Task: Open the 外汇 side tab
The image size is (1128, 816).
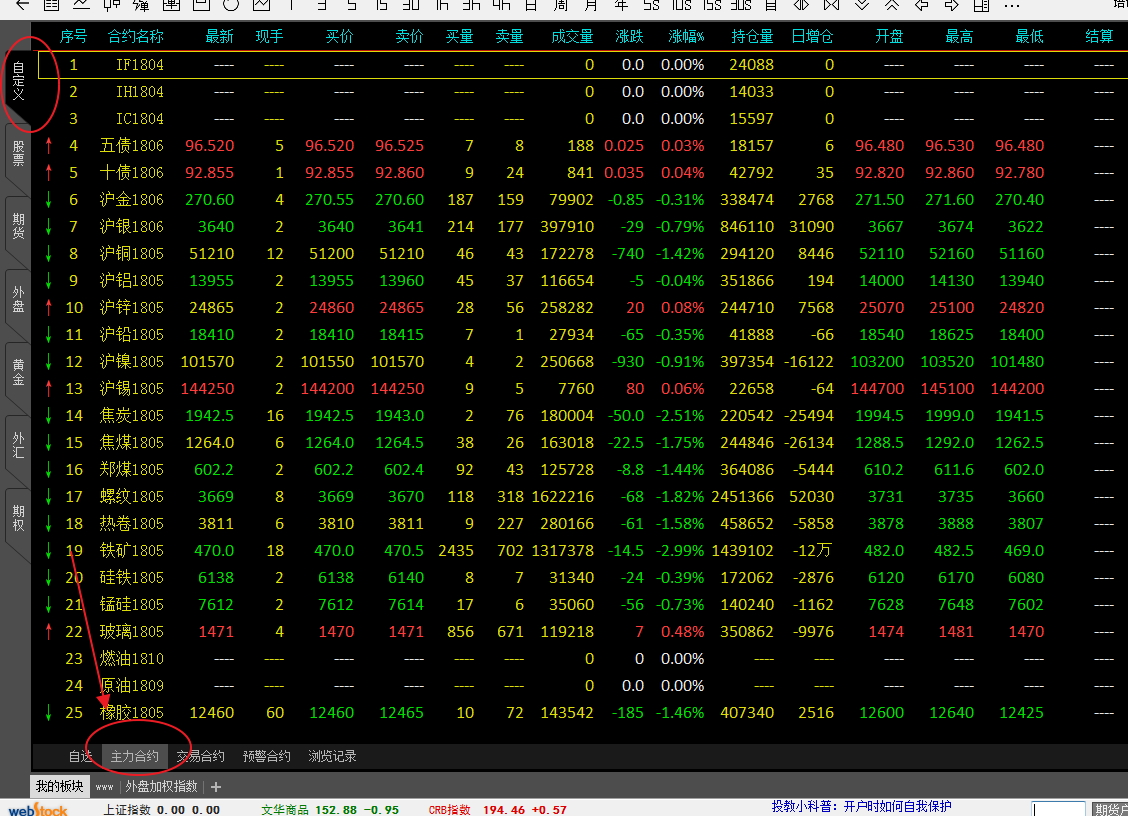Action: [18, 445]
